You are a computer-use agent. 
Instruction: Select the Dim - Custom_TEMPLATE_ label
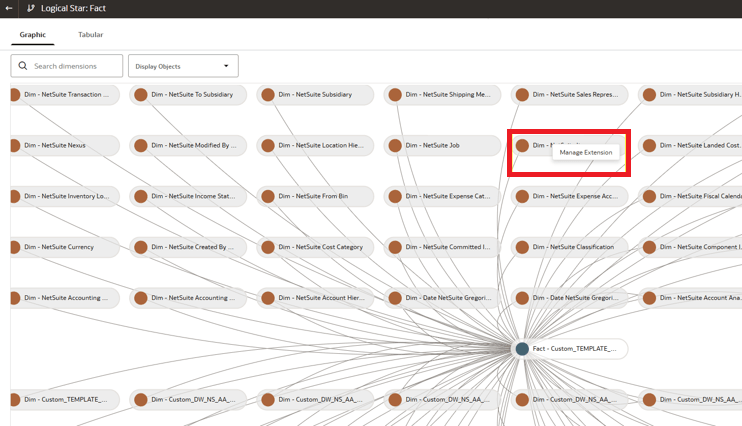(x=66, y=399)
